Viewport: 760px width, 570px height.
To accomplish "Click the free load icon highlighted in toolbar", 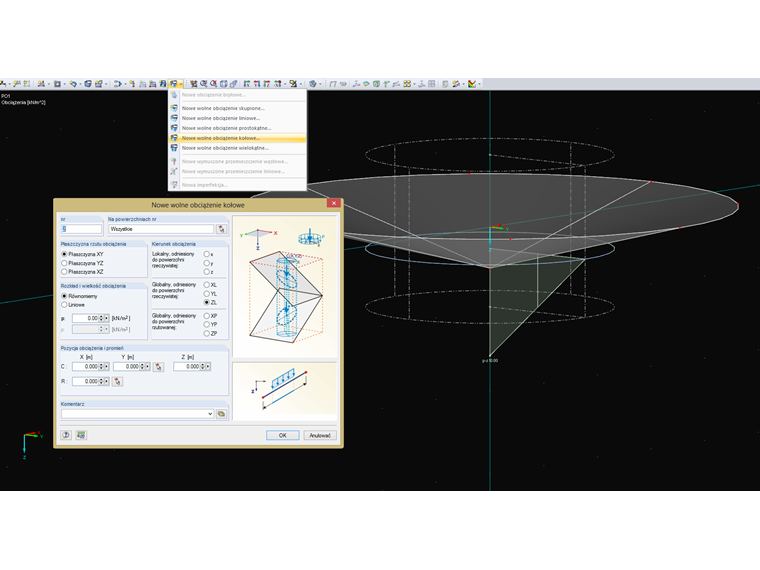I will (173, 84).
